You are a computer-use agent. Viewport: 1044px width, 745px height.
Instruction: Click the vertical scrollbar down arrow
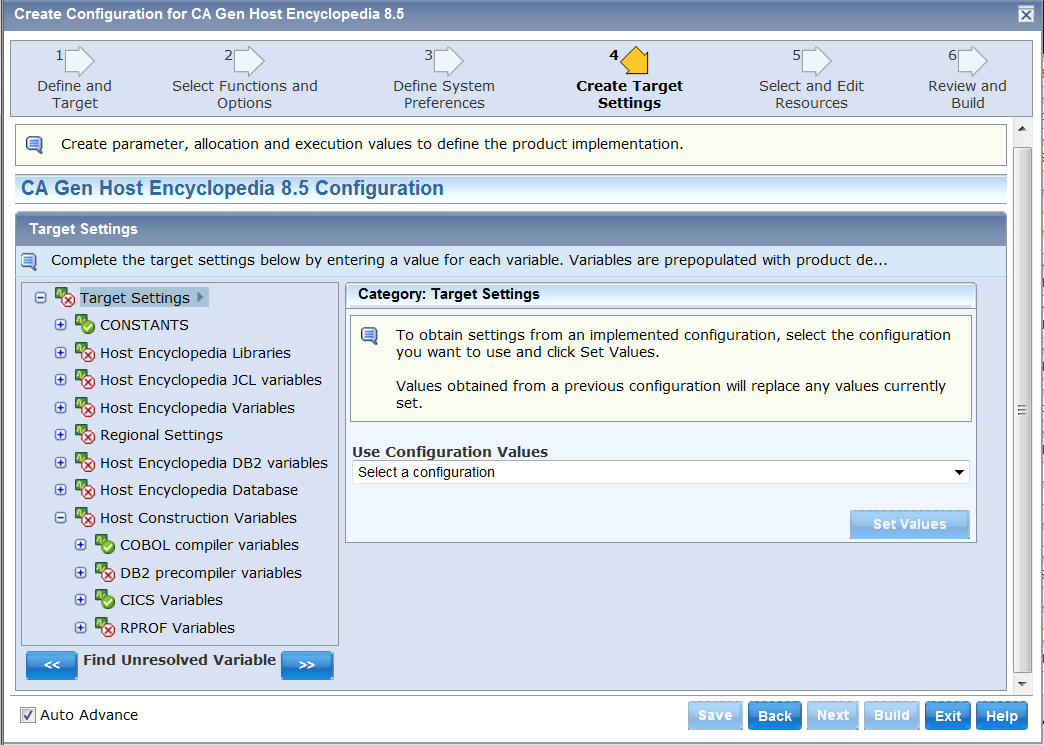1022,684
